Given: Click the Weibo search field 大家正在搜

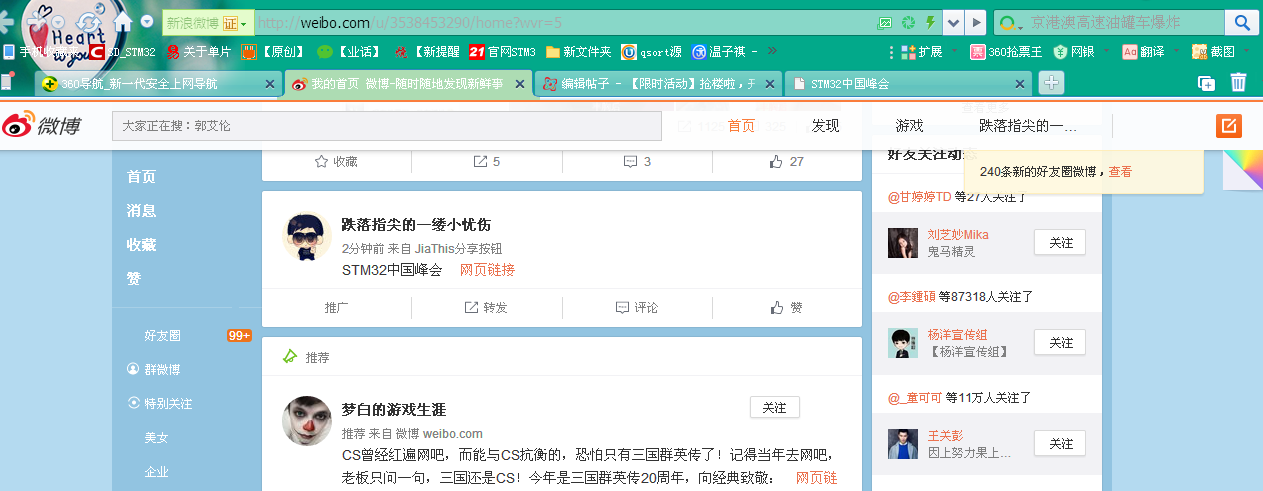Looking at the screenshot, I should [387, 126].
